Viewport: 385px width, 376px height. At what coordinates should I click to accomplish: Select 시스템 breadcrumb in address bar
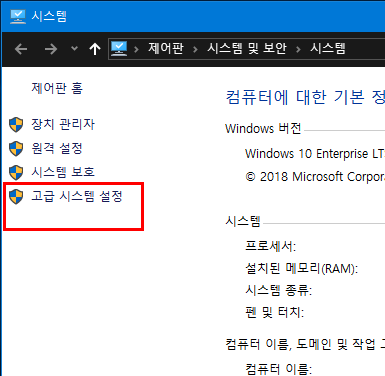[328, 48]
